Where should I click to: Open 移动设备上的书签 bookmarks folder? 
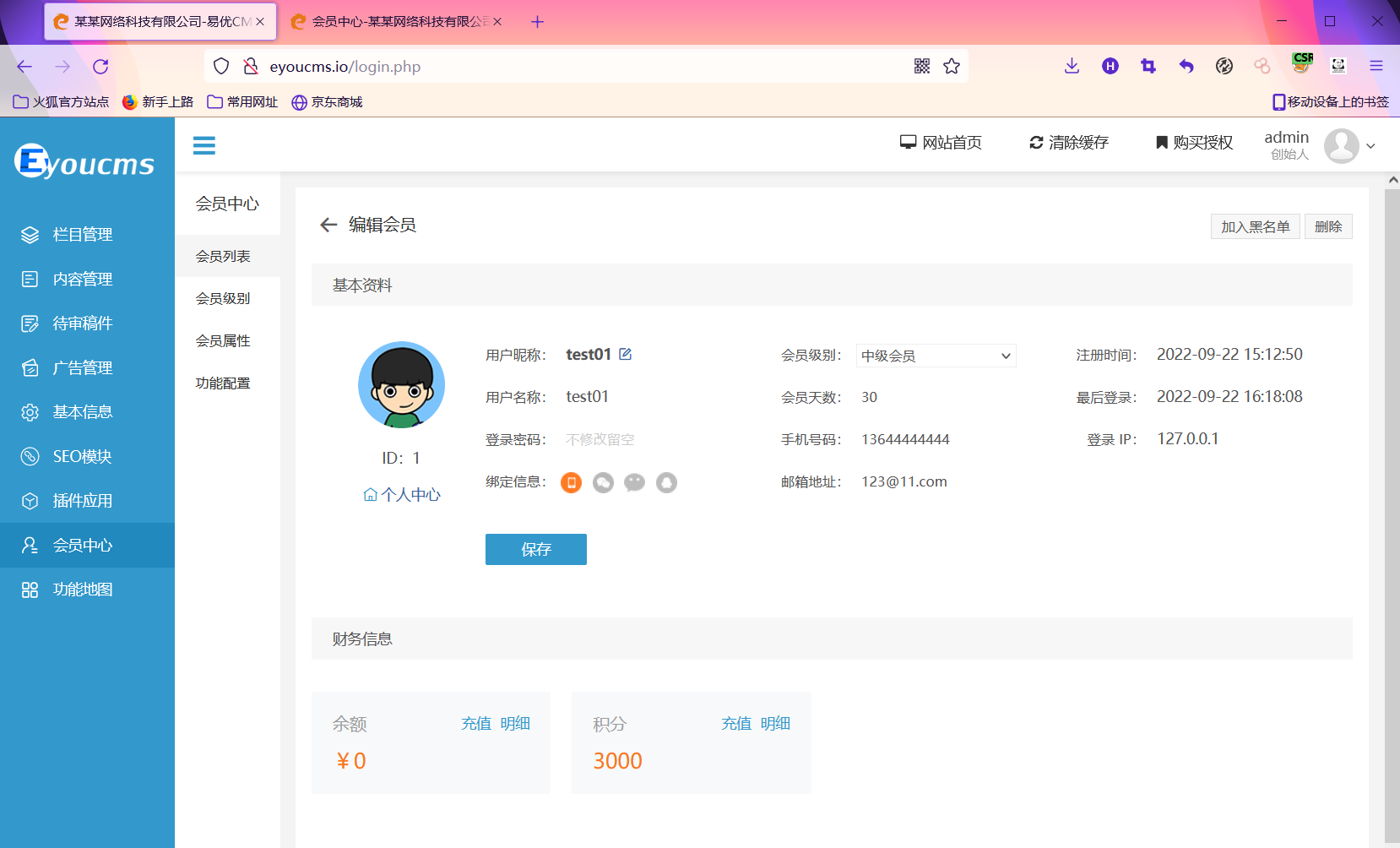tap(1331, 101)
